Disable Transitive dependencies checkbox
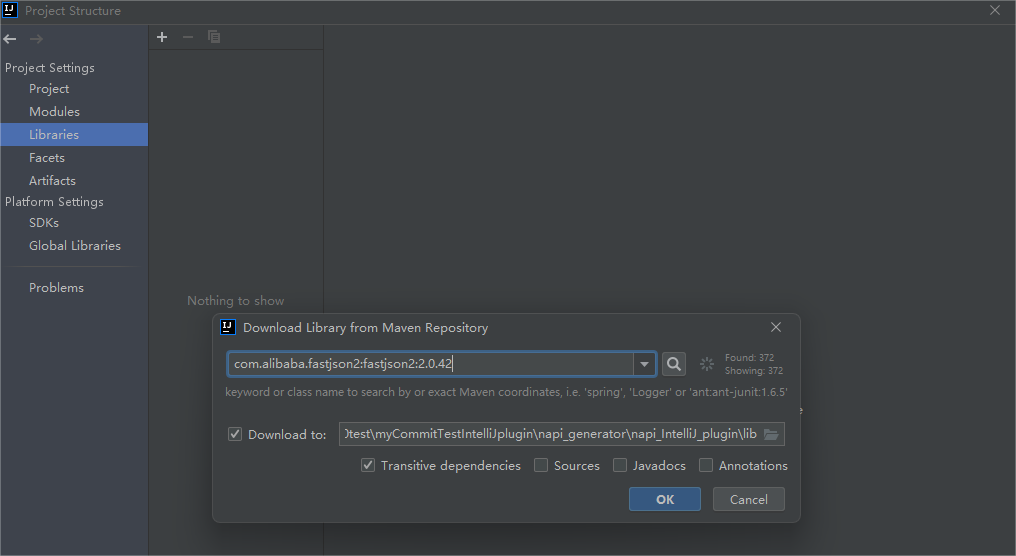The height and width of the screenshot is (556, 1016). coord(368,465)
